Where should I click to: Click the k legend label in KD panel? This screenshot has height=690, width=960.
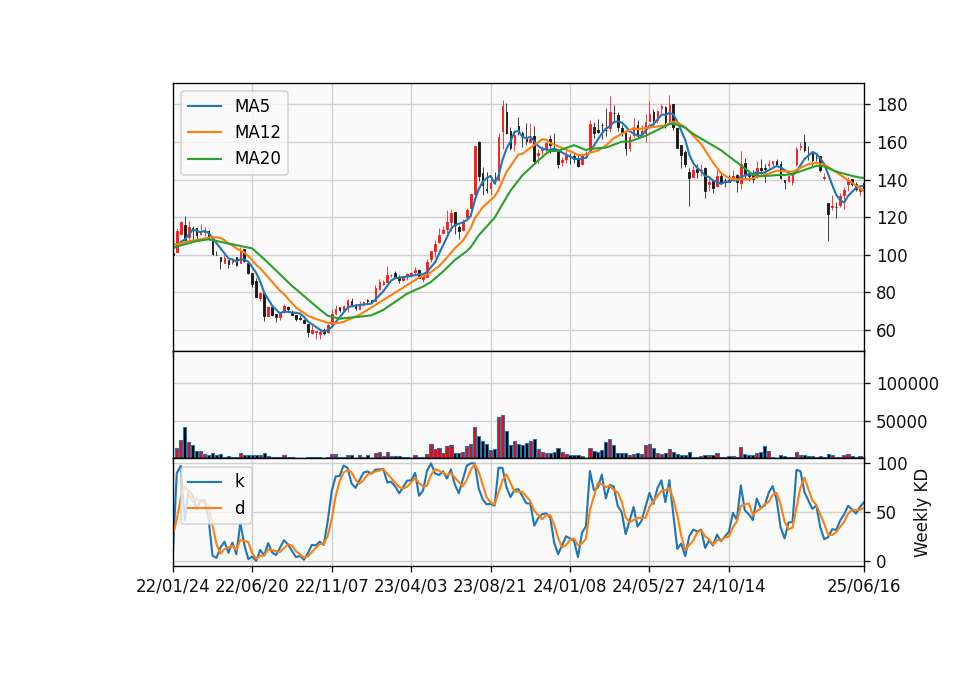click(239, 481)
